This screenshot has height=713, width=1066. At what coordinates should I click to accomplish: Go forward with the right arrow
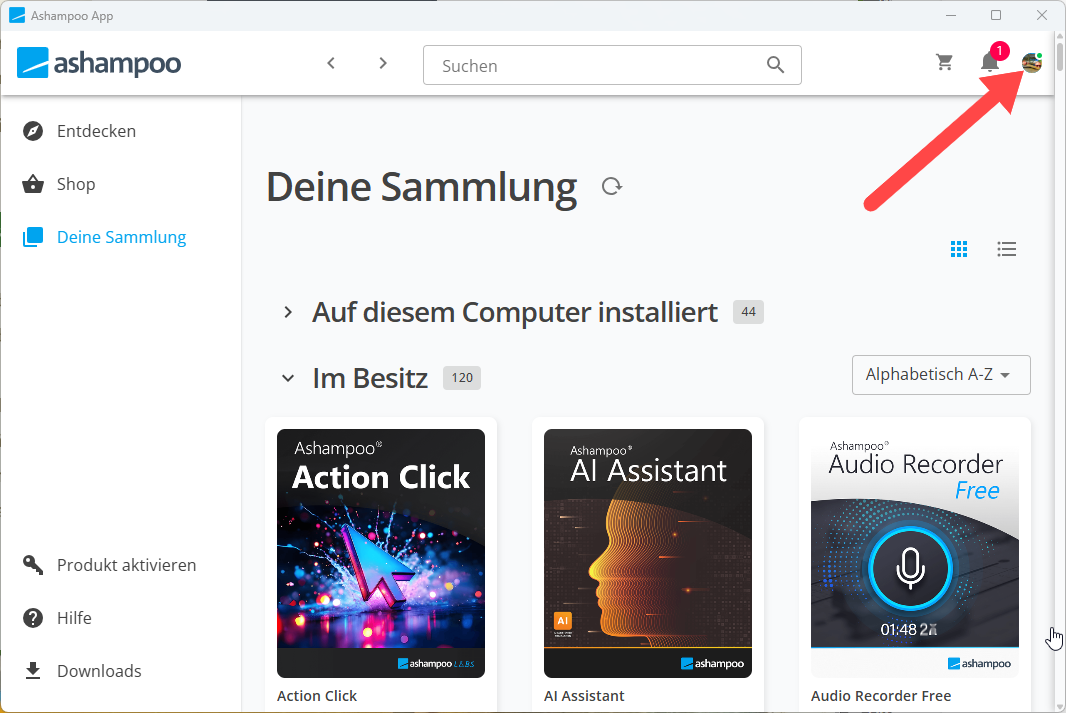[383, 63]
